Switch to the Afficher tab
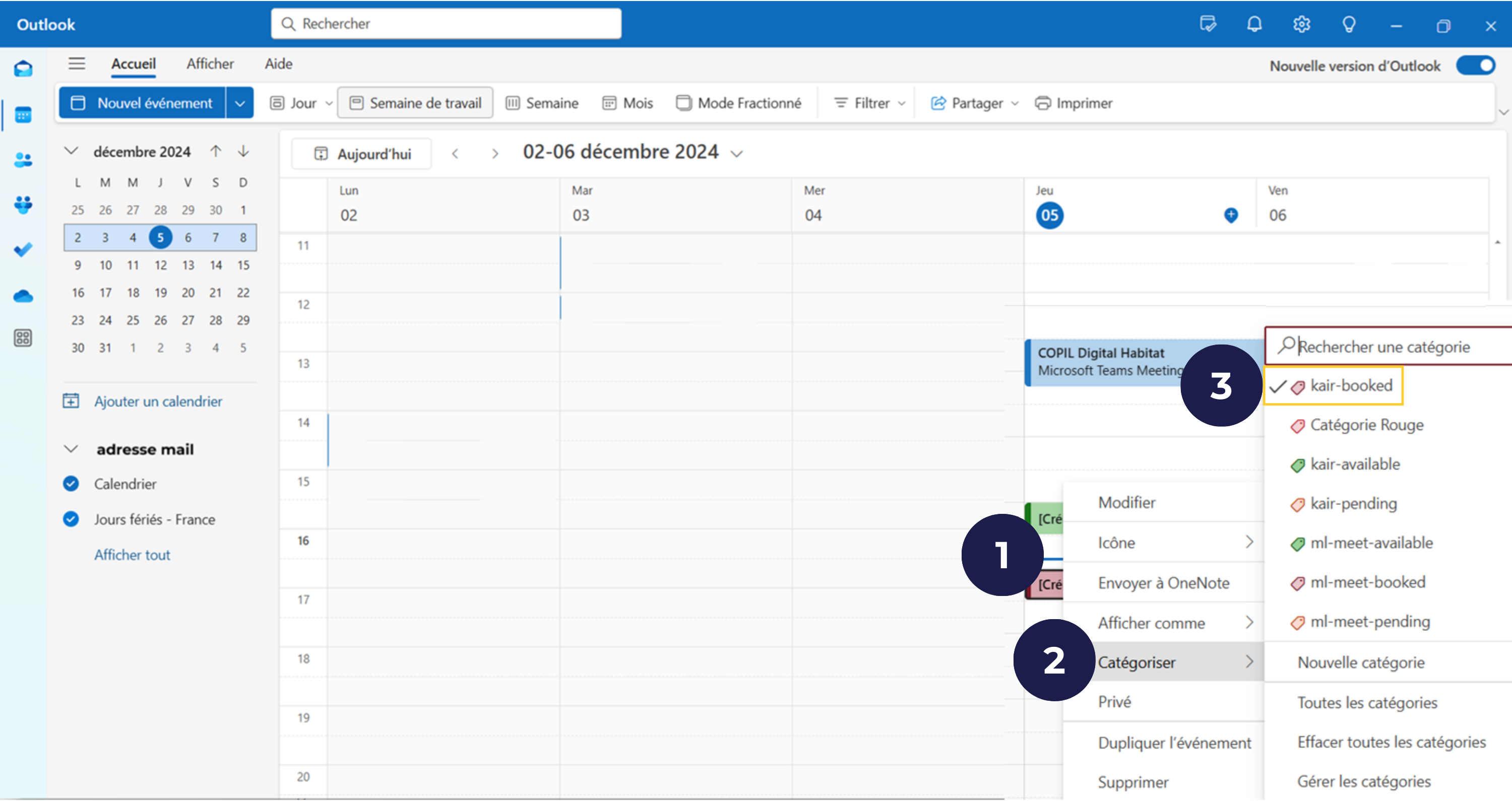 pos(210,63)
